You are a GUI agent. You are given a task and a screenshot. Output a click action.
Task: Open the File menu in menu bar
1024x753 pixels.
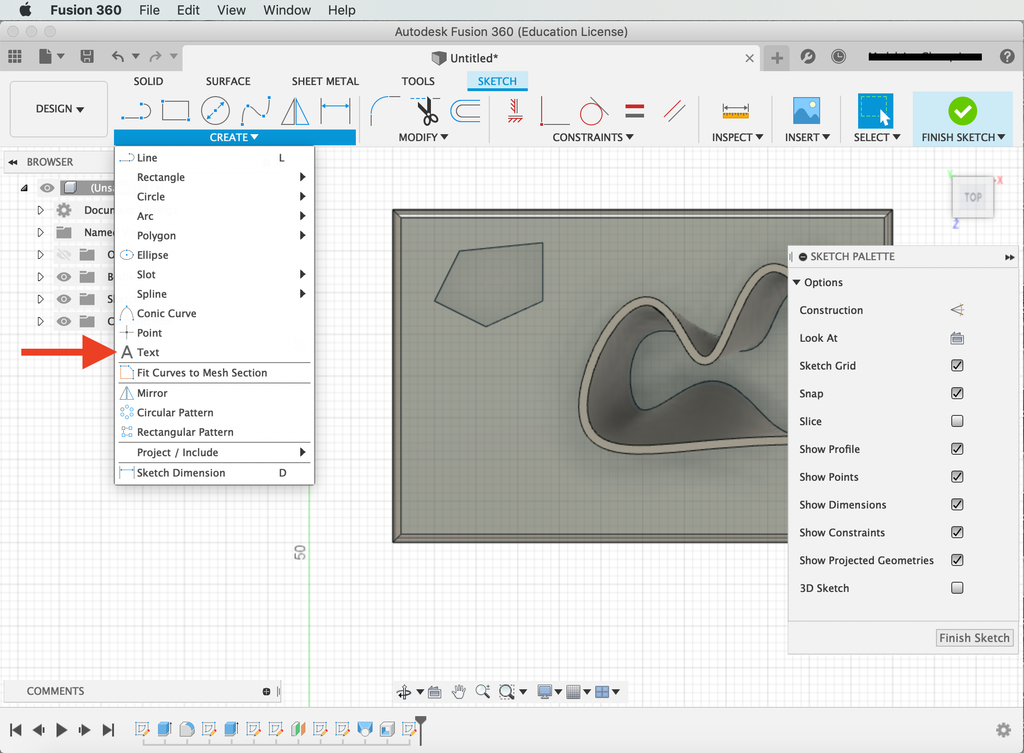tap(149, 10)
